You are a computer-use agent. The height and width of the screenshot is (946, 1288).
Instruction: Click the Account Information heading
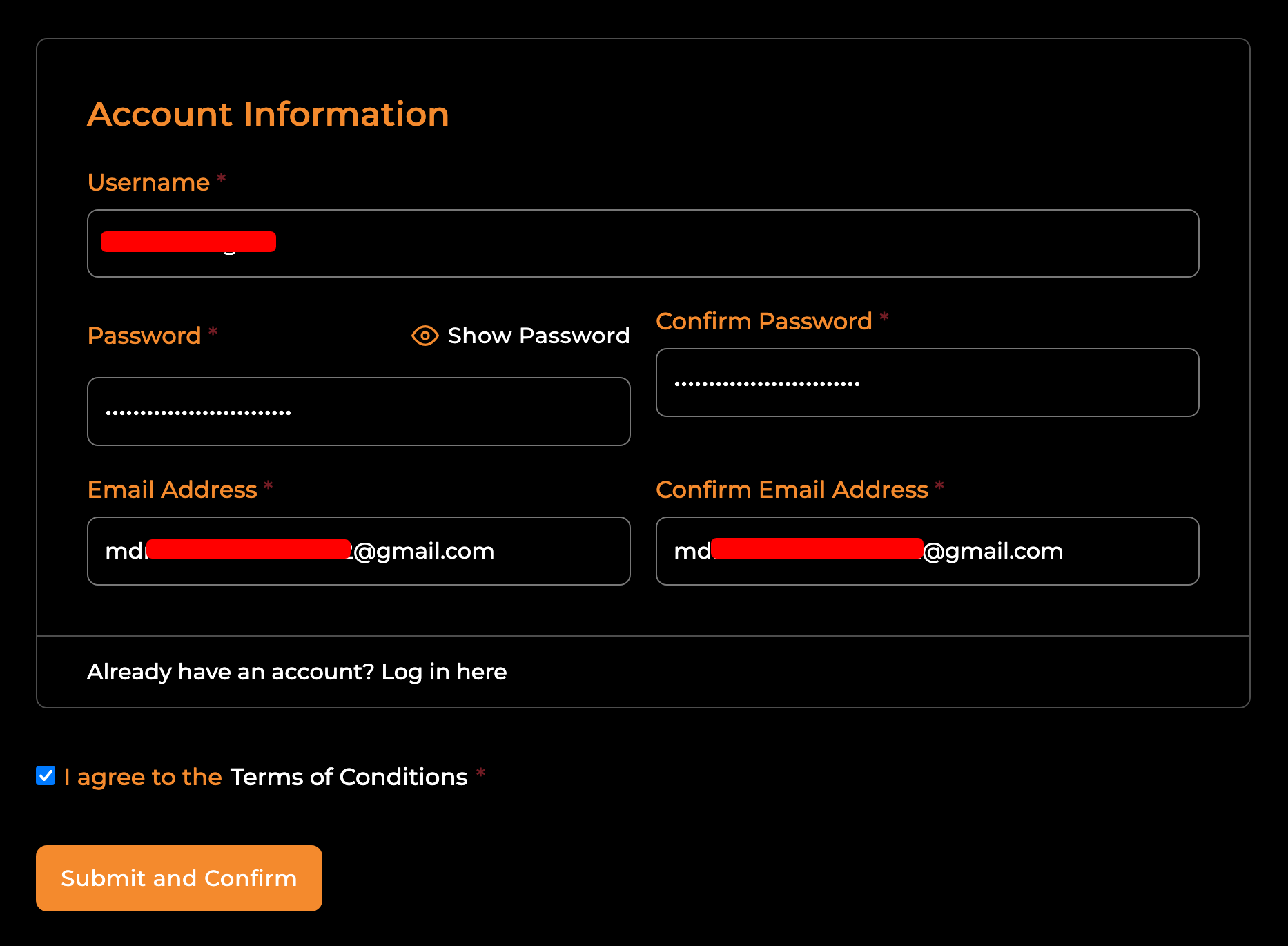tap(268, 114)
